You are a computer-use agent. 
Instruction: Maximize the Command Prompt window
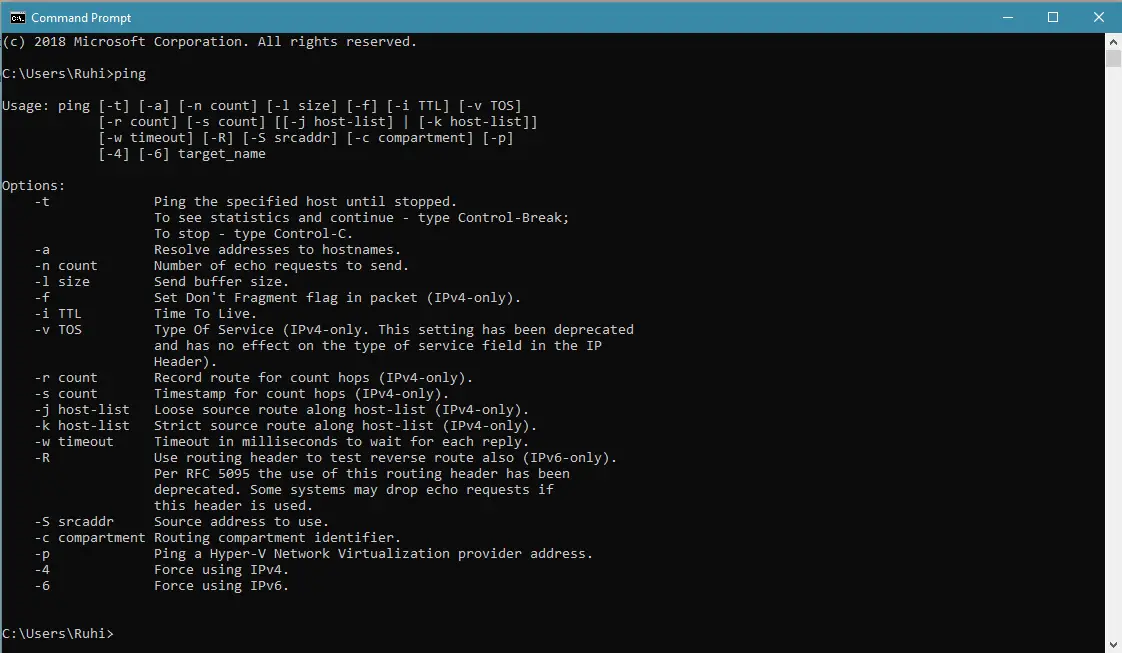1053,17
